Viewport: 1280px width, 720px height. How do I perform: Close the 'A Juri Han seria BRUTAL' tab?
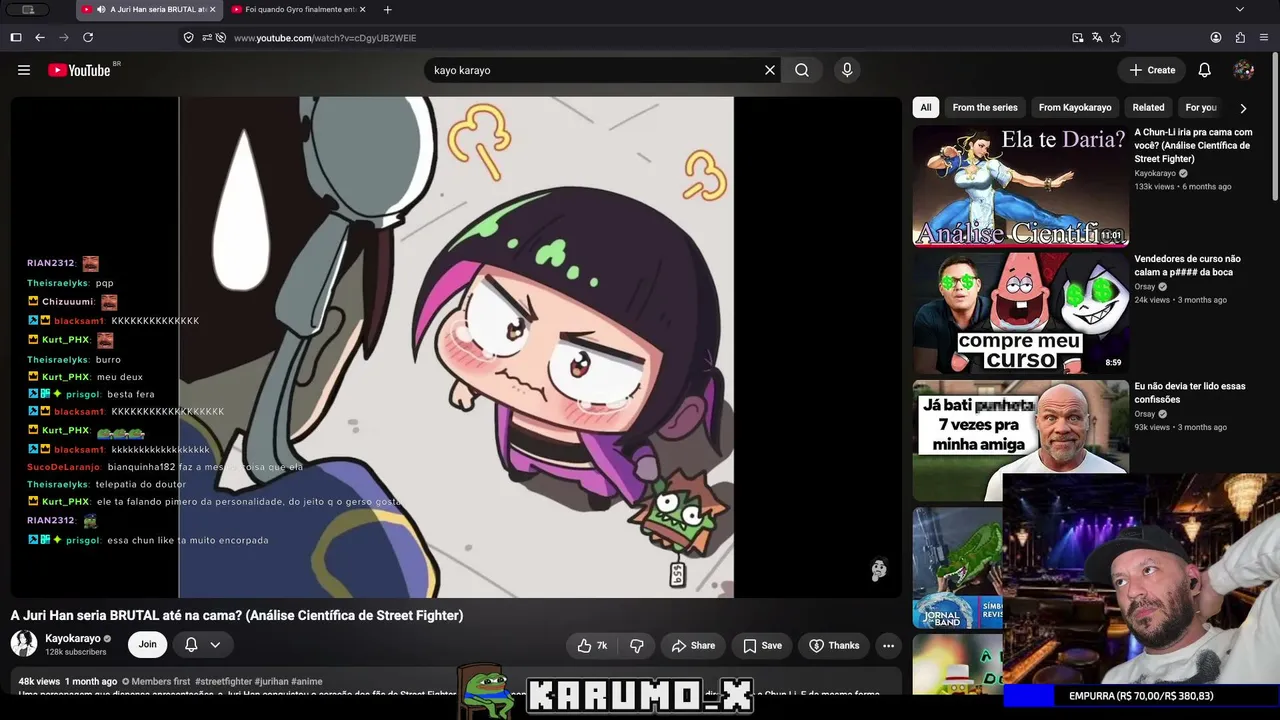[212, 10]
